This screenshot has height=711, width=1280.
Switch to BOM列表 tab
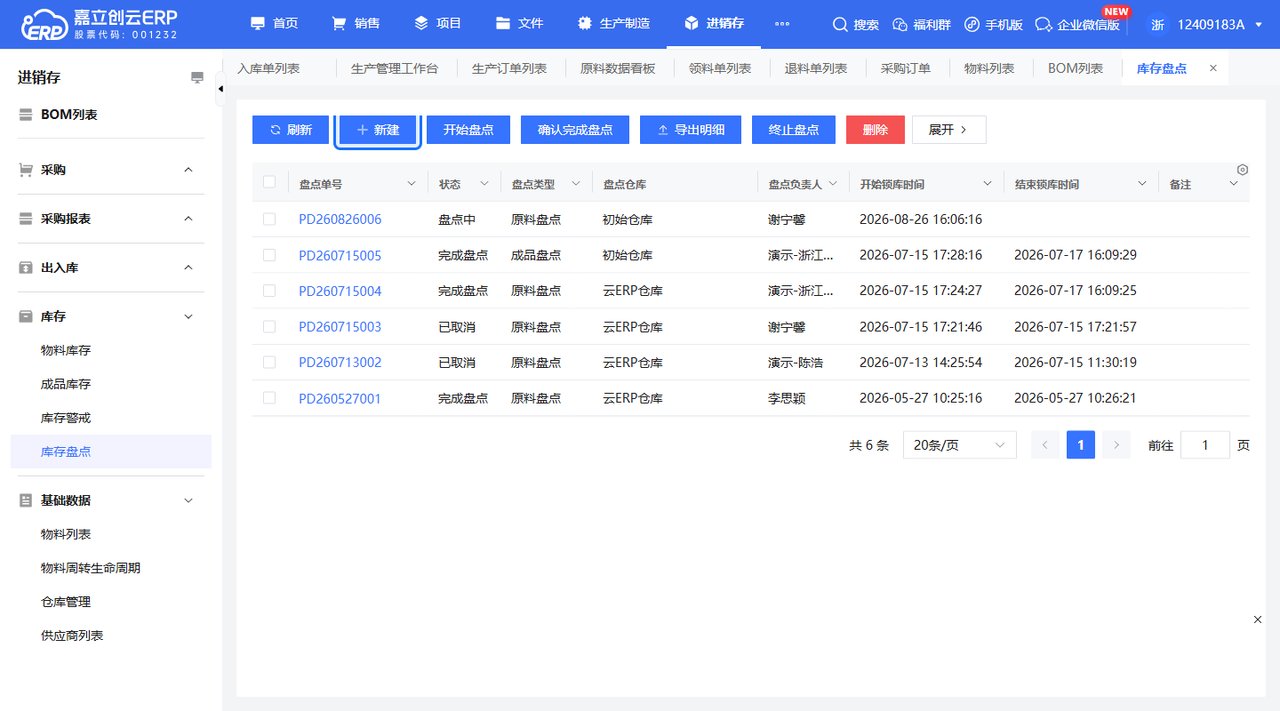[x=1075, y=68]
